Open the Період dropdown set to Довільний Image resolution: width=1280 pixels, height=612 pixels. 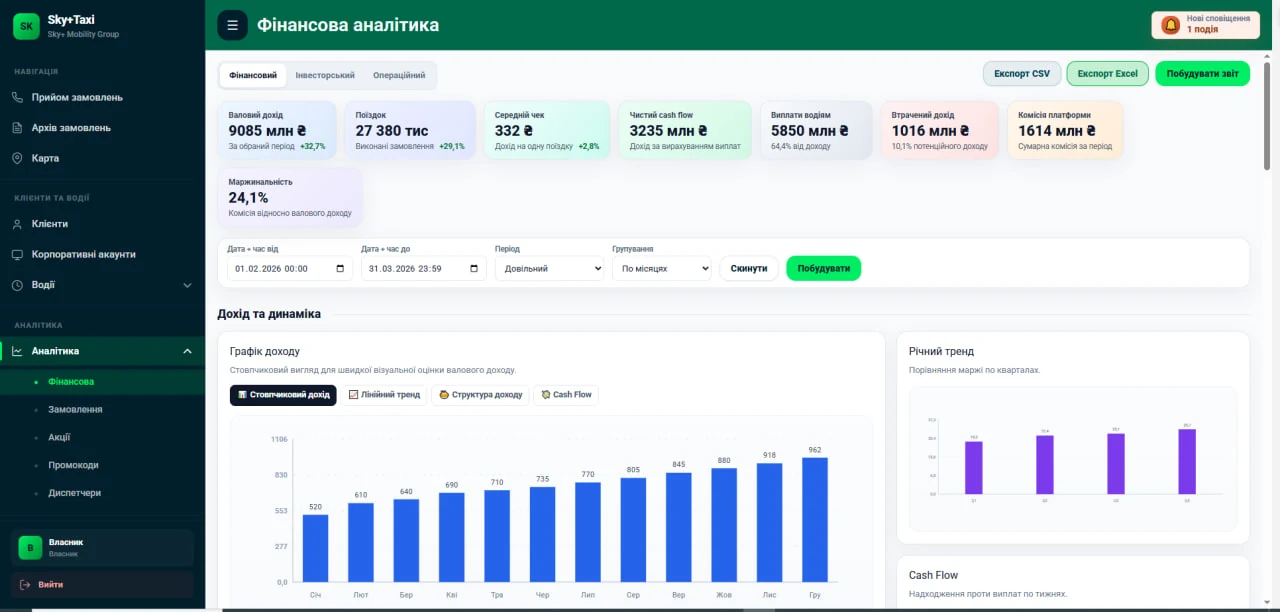(x=549, y=268)
